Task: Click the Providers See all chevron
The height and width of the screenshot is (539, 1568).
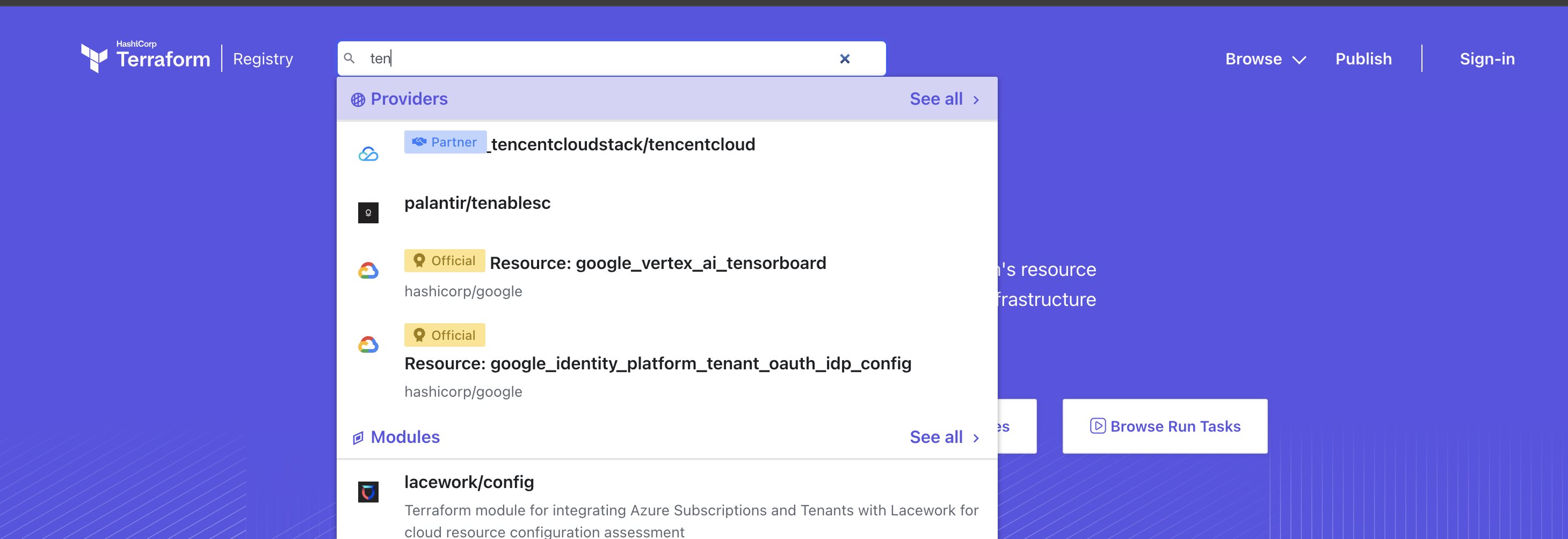Action: tap(976, 100)
